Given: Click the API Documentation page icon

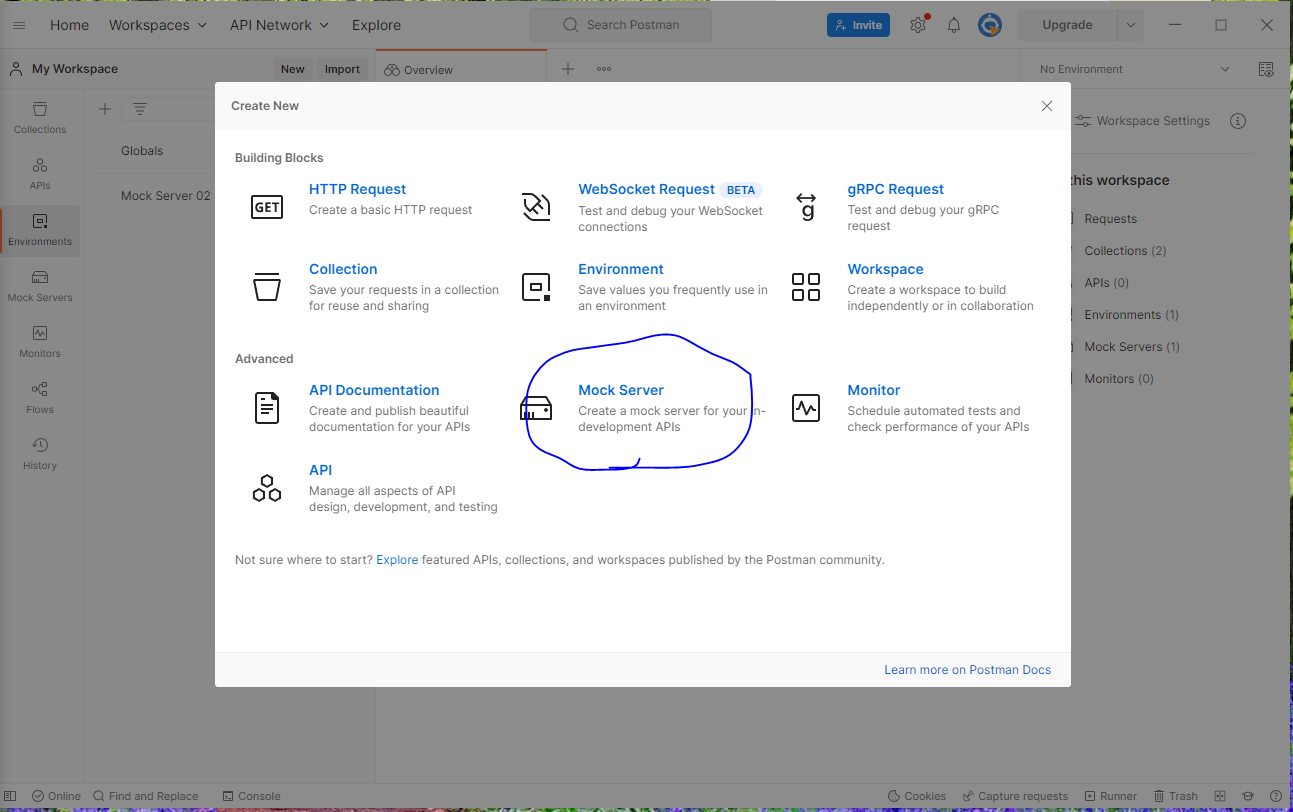Looking at the screenshot, I should point(267,408).
